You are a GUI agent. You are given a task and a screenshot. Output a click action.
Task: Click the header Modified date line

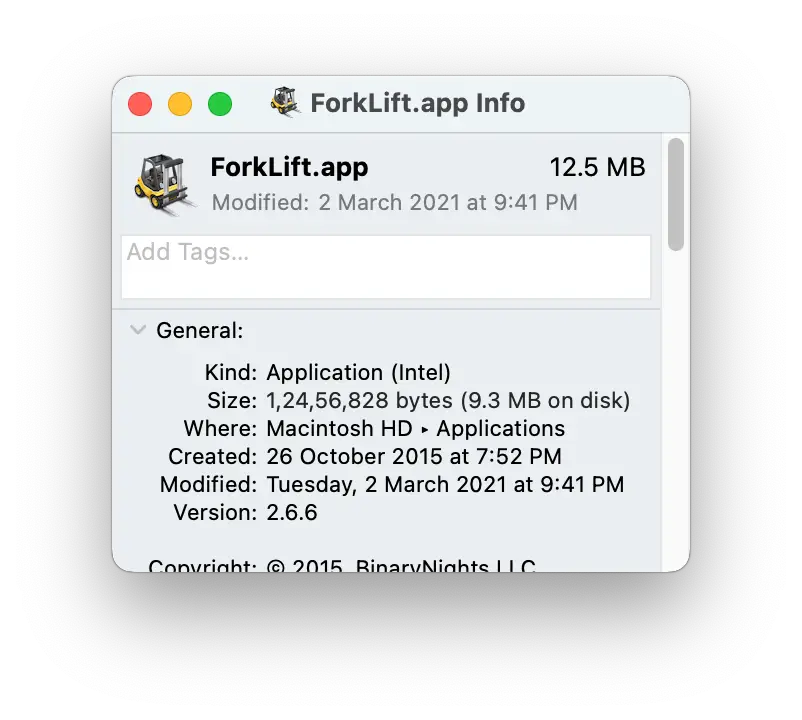(395, 203)
